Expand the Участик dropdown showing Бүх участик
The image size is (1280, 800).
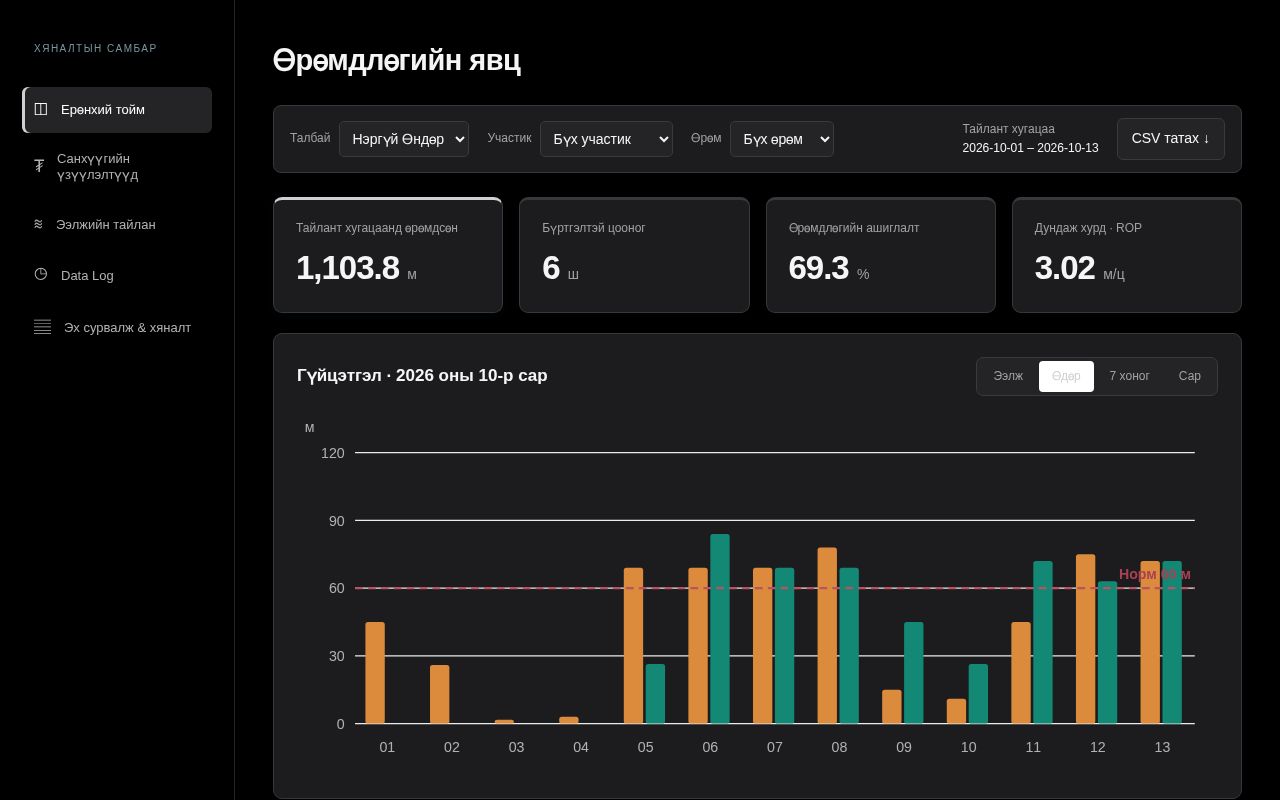click(x=606, y=139)
